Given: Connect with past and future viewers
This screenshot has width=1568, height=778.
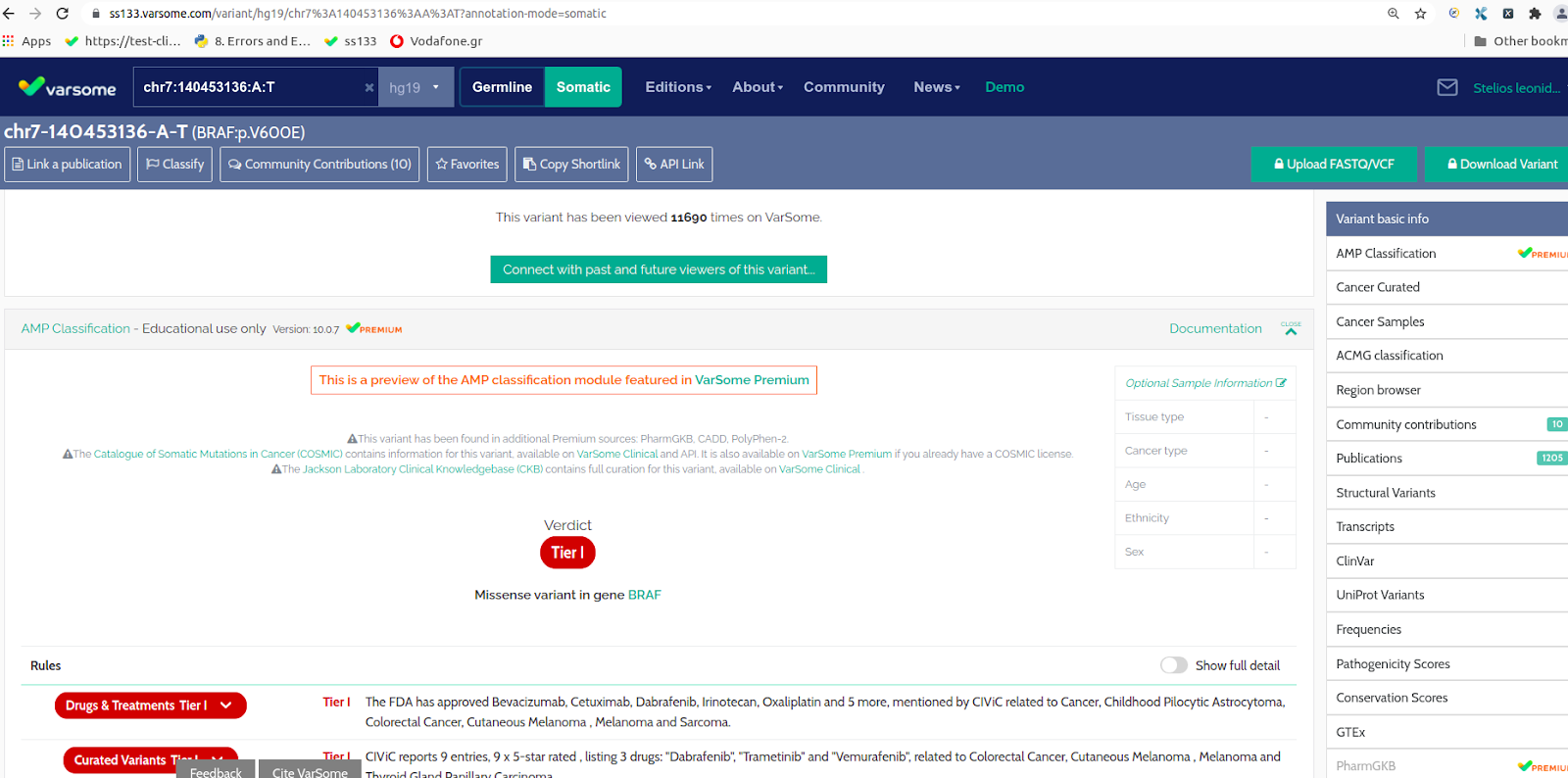Looking at the screenshot, I should point(659,269).
